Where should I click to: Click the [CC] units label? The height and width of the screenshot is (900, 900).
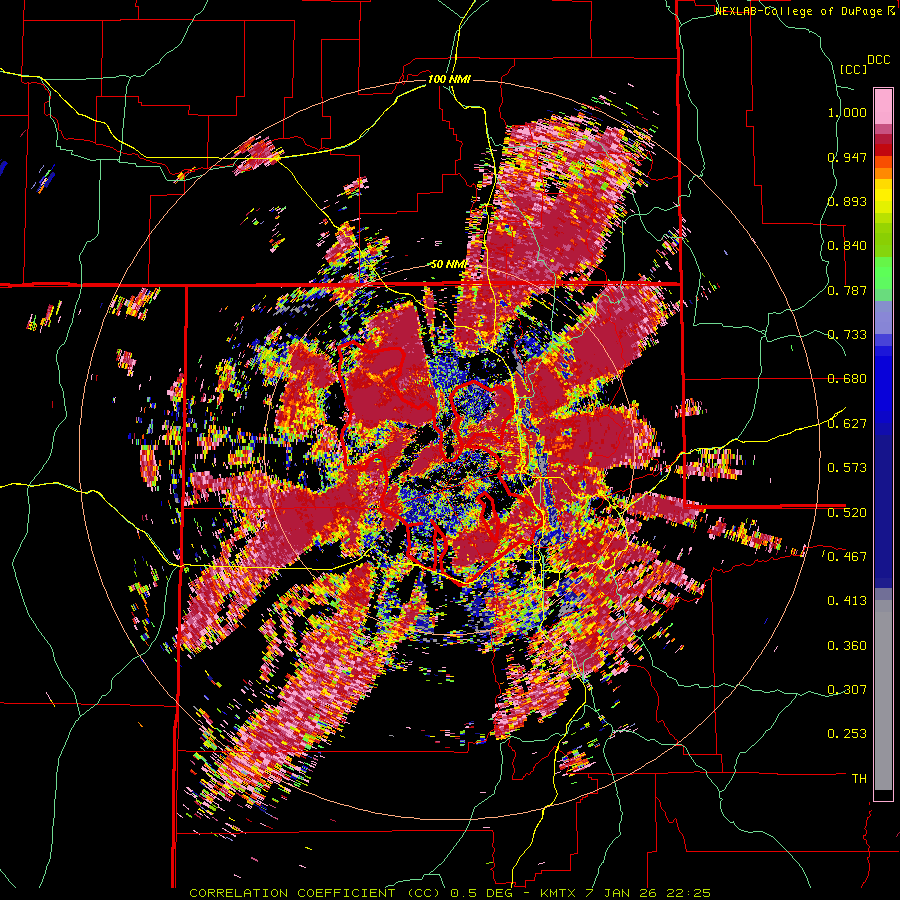point(853,69)
